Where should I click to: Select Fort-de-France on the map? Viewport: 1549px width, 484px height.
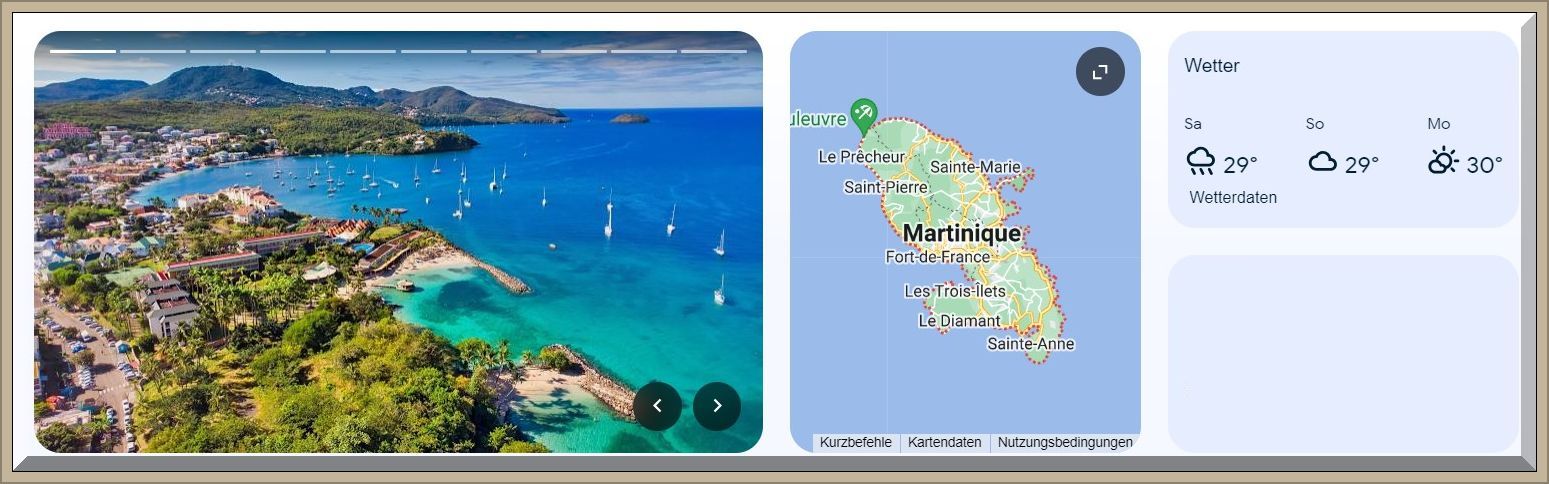coord(937,257)
